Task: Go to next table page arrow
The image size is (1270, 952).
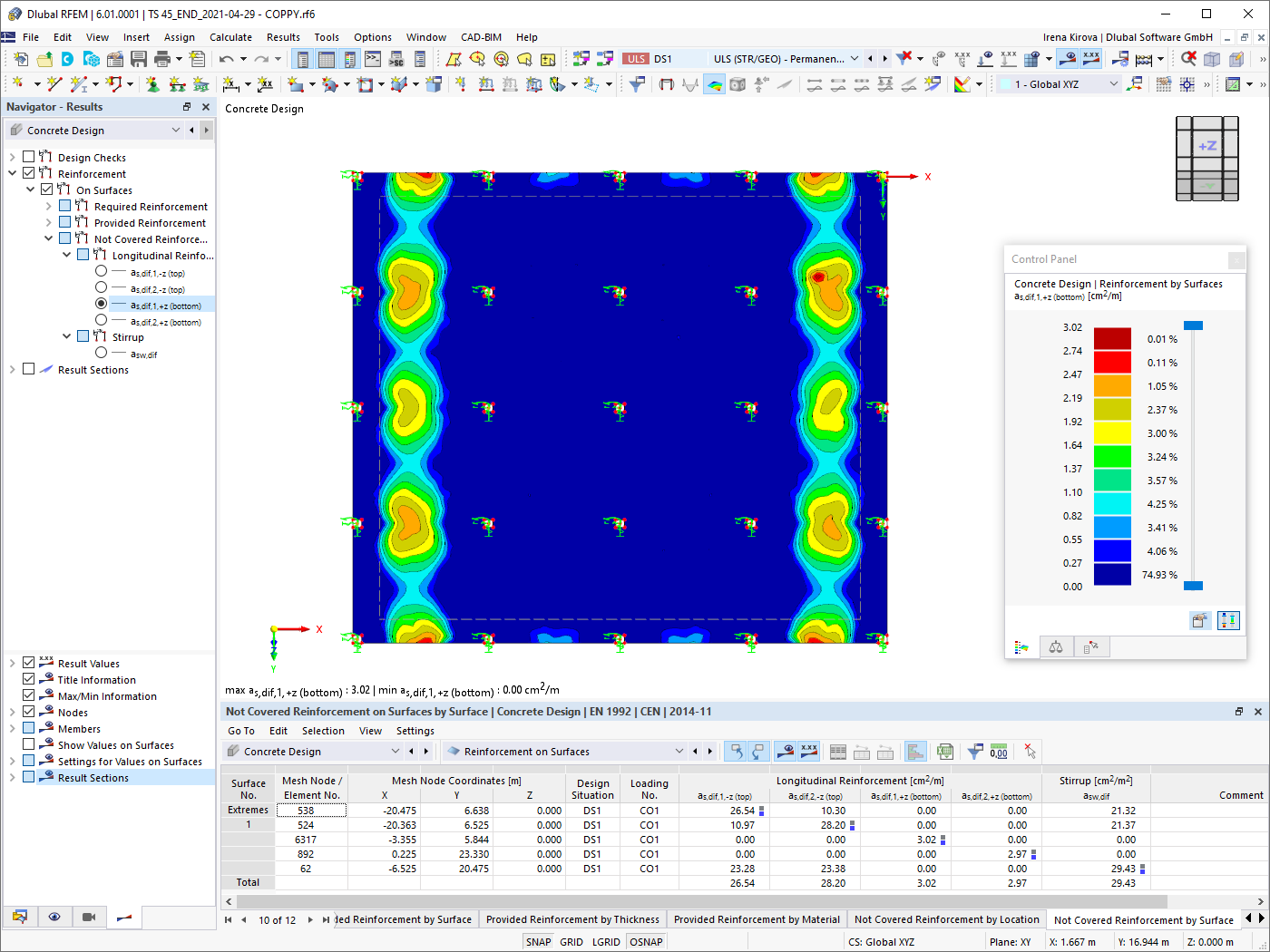Action: click(310, 919)
